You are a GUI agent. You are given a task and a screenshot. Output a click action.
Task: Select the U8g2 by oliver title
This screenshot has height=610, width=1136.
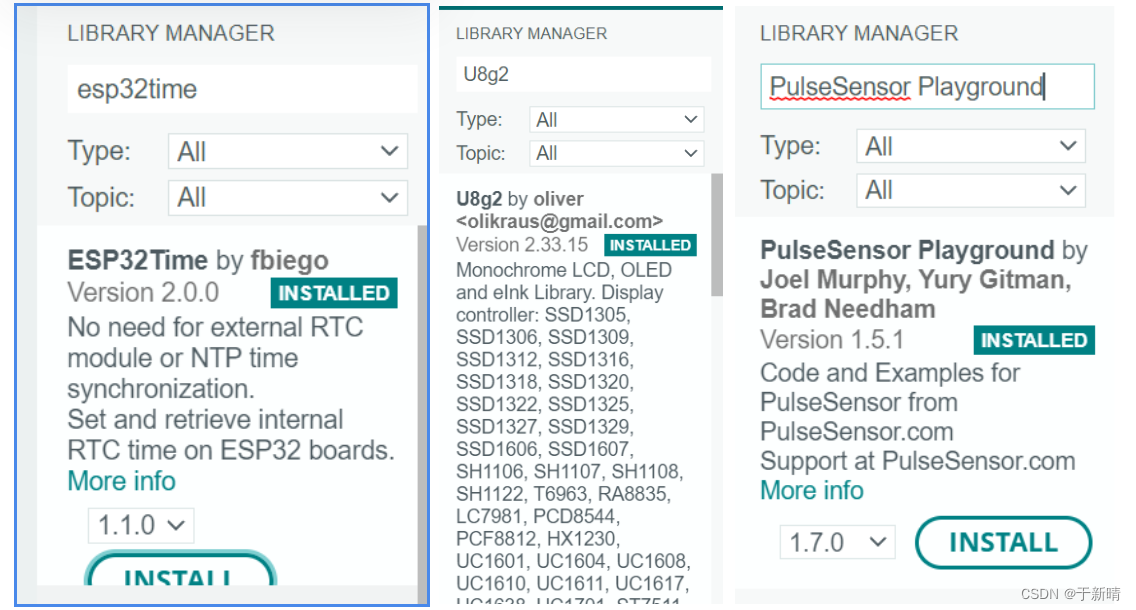(x=519, y=199)
